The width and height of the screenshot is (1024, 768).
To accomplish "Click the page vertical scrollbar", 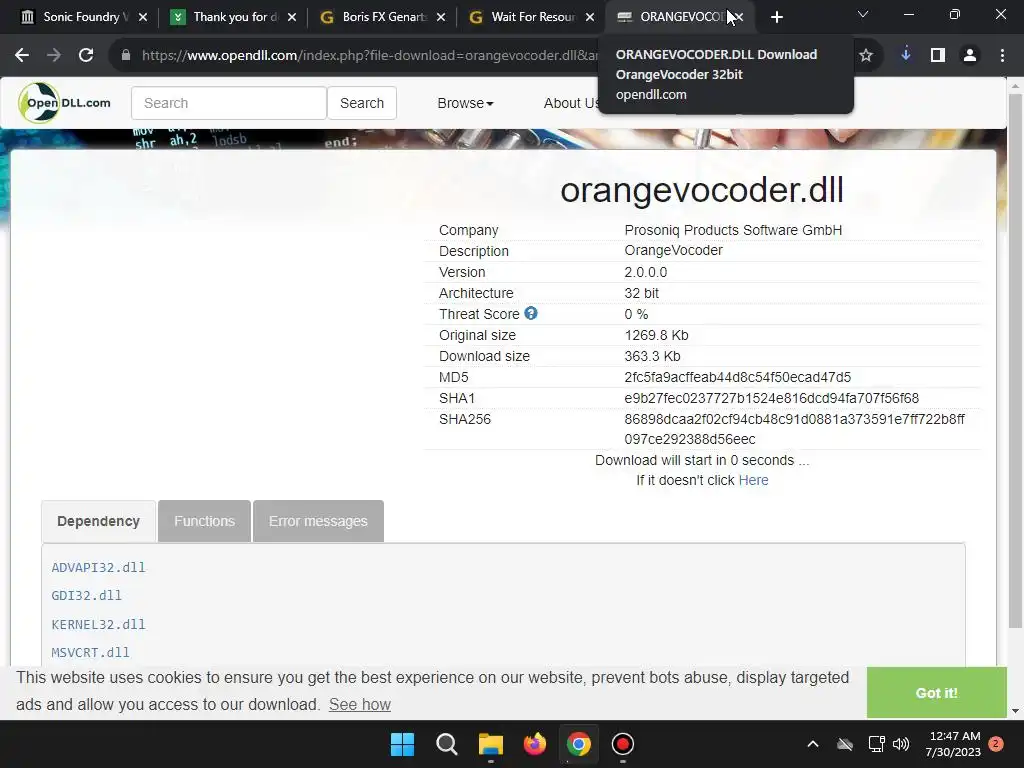I will click(1015, 359).
